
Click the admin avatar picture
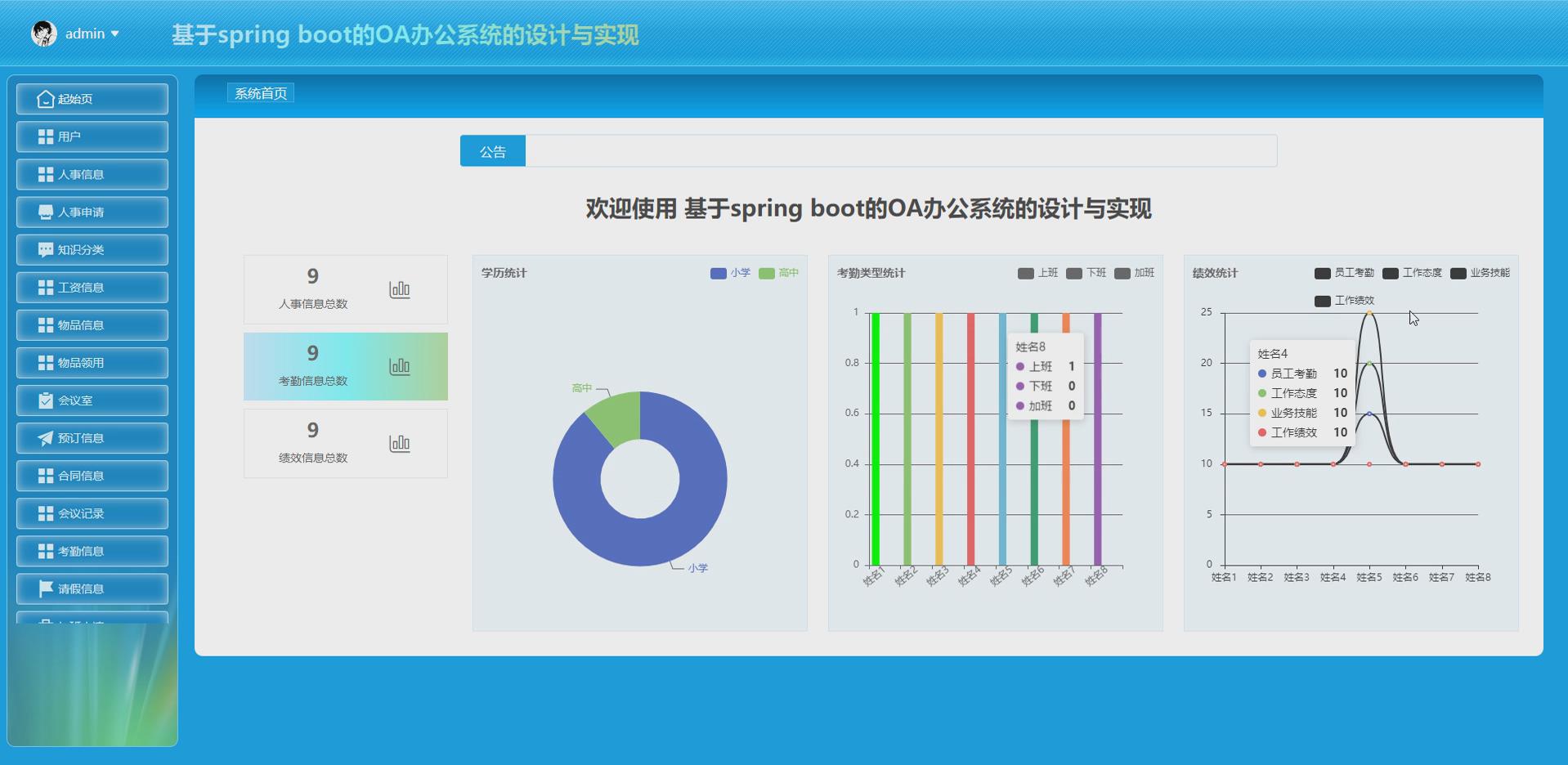[x=44, y=34]
